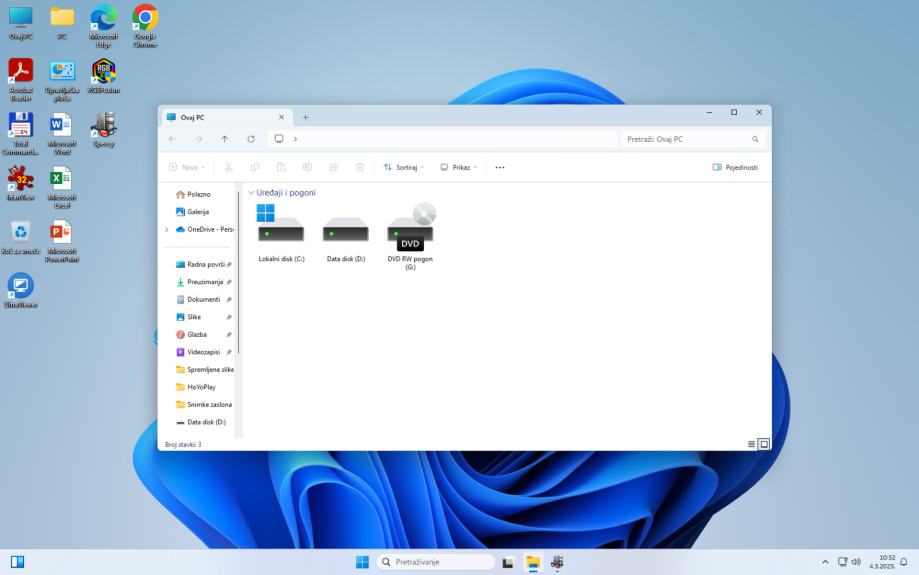Open Microsoft Edge desktop shortcut
This screenshot has width=919, height=575.
click(103, 25)
